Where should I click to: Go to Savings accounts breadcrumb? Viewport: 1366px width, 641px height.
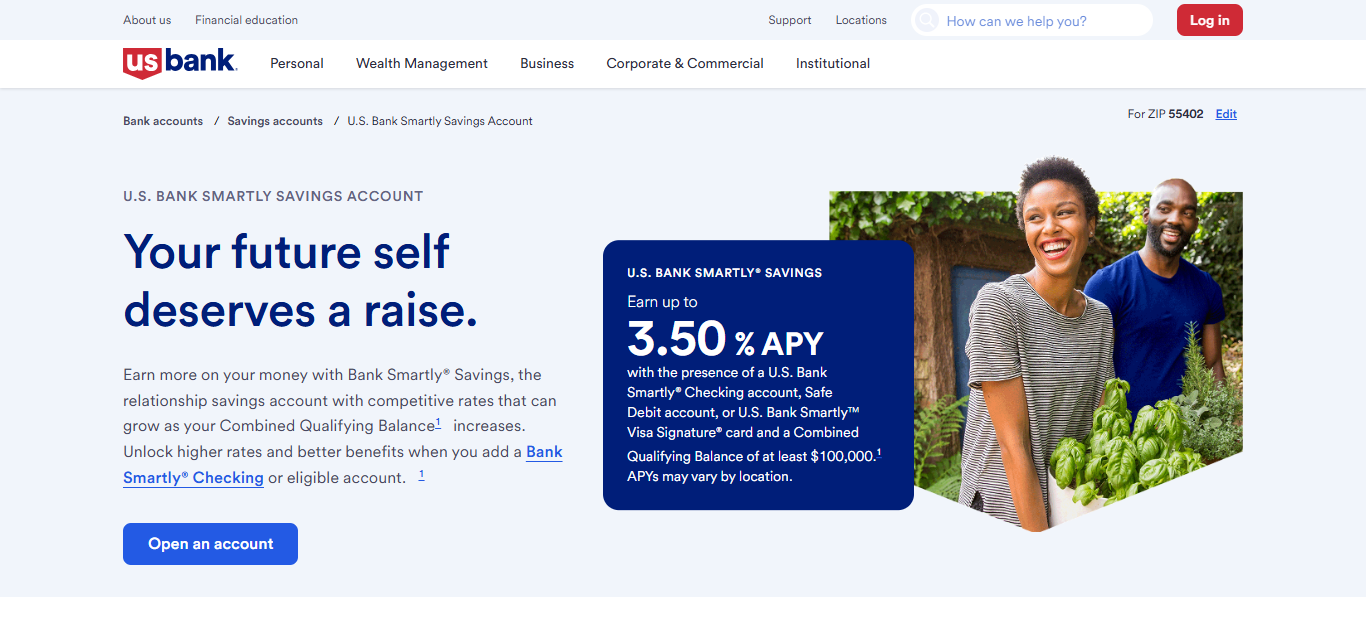(x=275, y=121)
